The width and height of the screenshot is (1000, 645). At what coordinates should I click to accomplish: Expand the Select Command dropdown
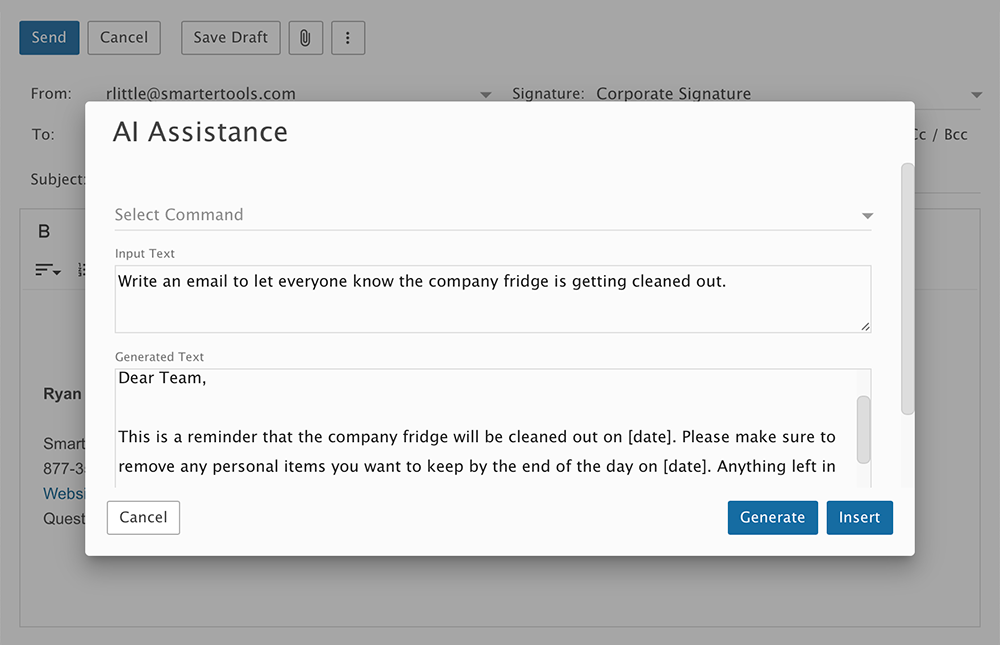tap(867, 216)
